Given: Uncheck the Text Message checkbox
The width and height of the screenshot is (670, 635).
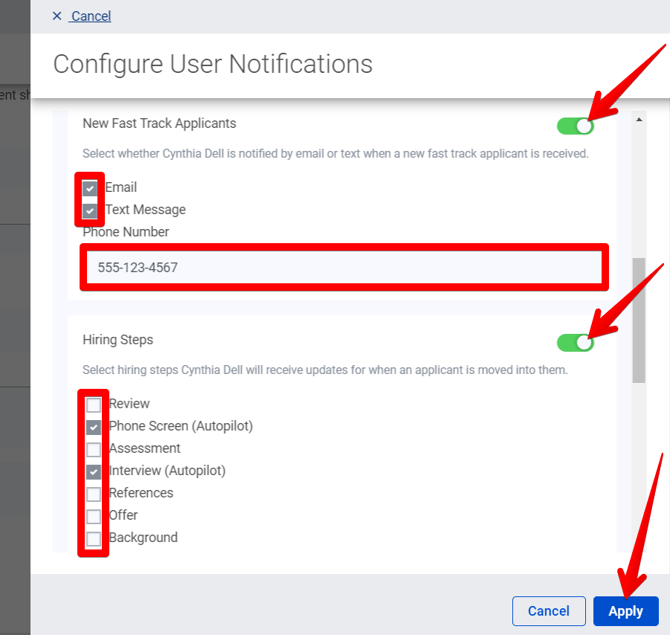Looking at the screenshot, I should coord(91,210).
